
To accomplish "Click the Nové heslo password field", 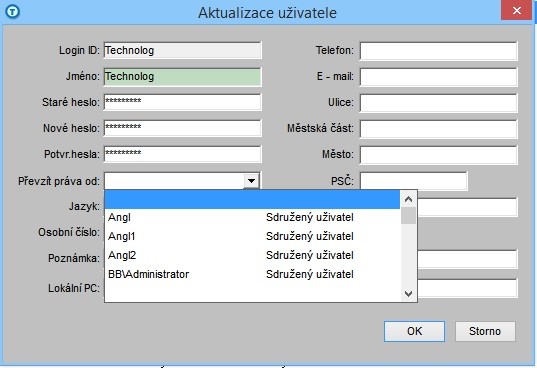I will [x=183, y=128].
